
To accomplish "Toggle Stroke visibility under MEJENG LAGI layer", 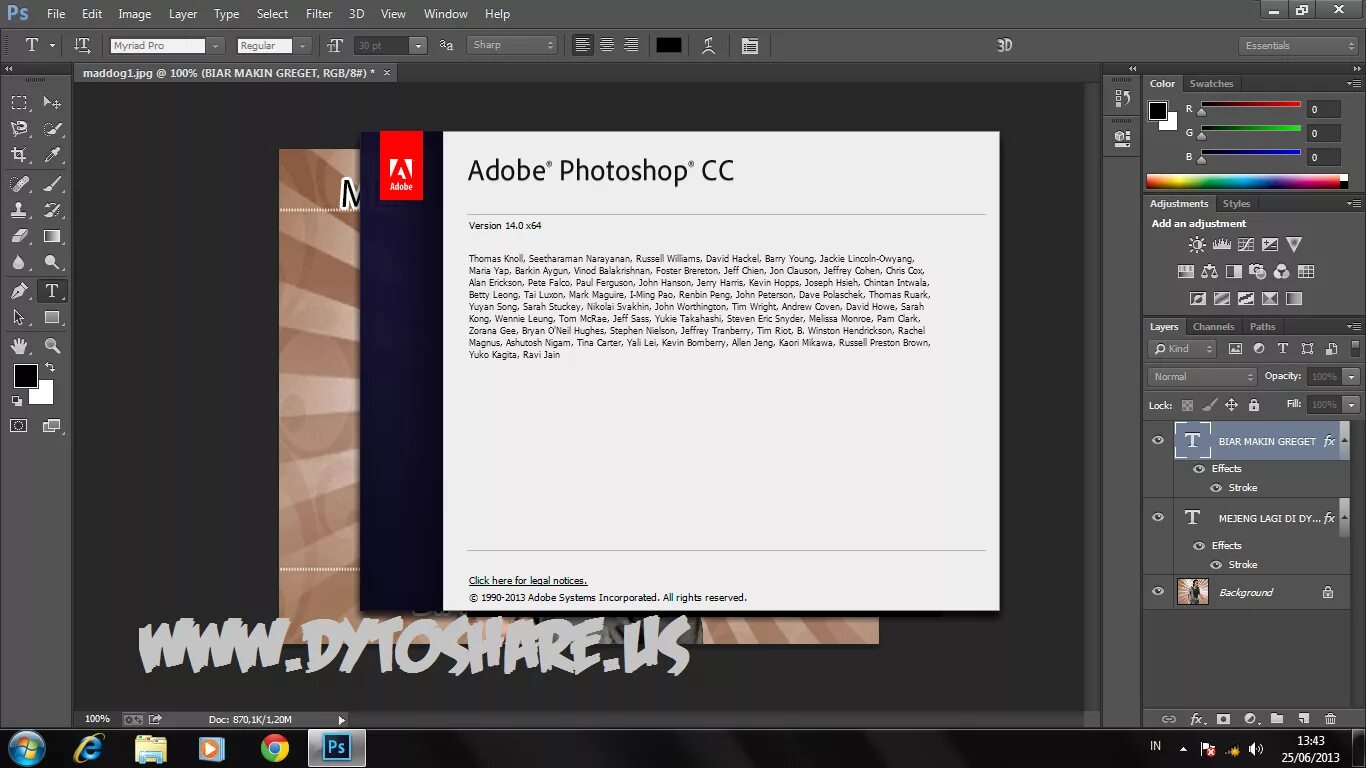I will point(1216,565).
